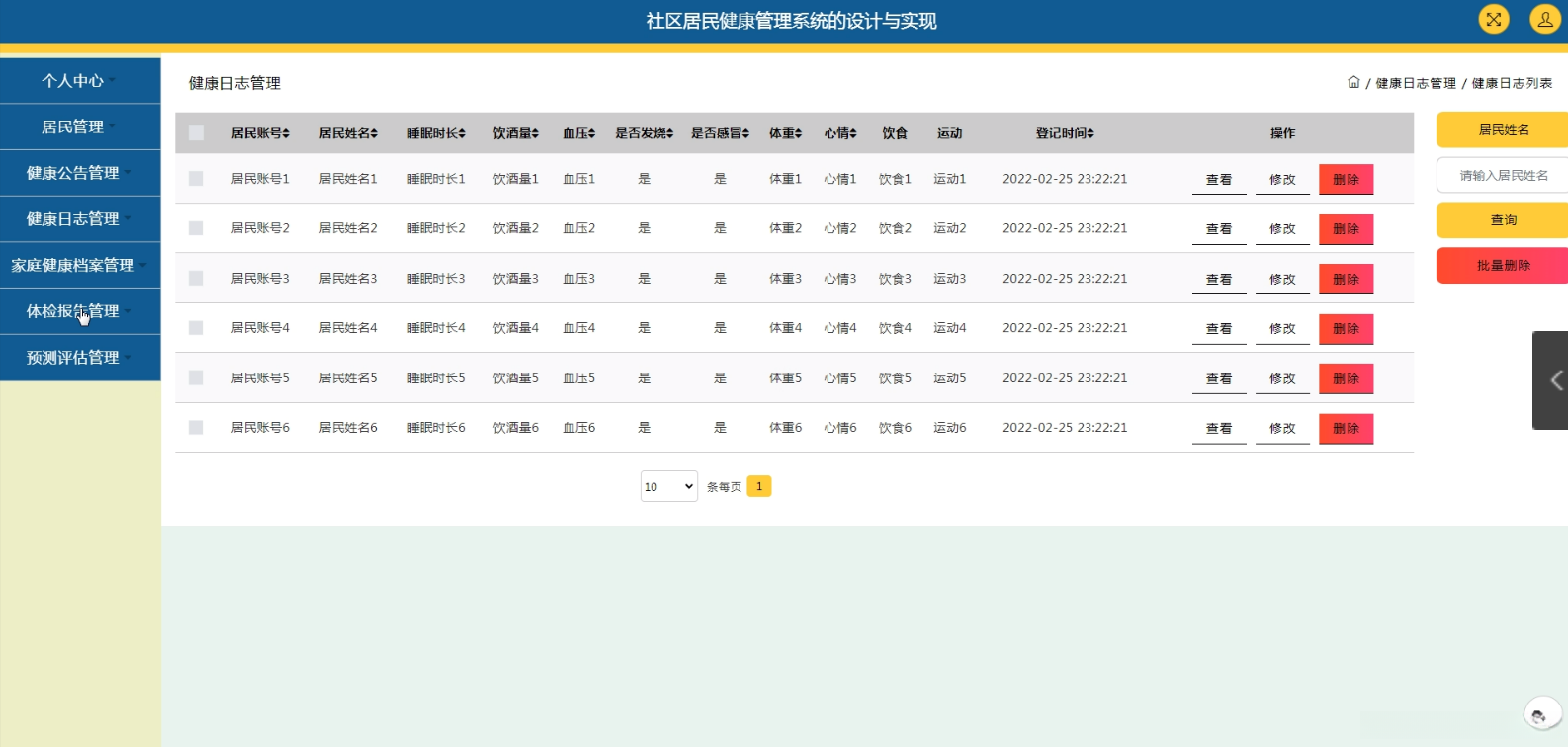Click the sort arrows beside 居民账号 header
The image size is (1568, 747).
click(287, 133)
